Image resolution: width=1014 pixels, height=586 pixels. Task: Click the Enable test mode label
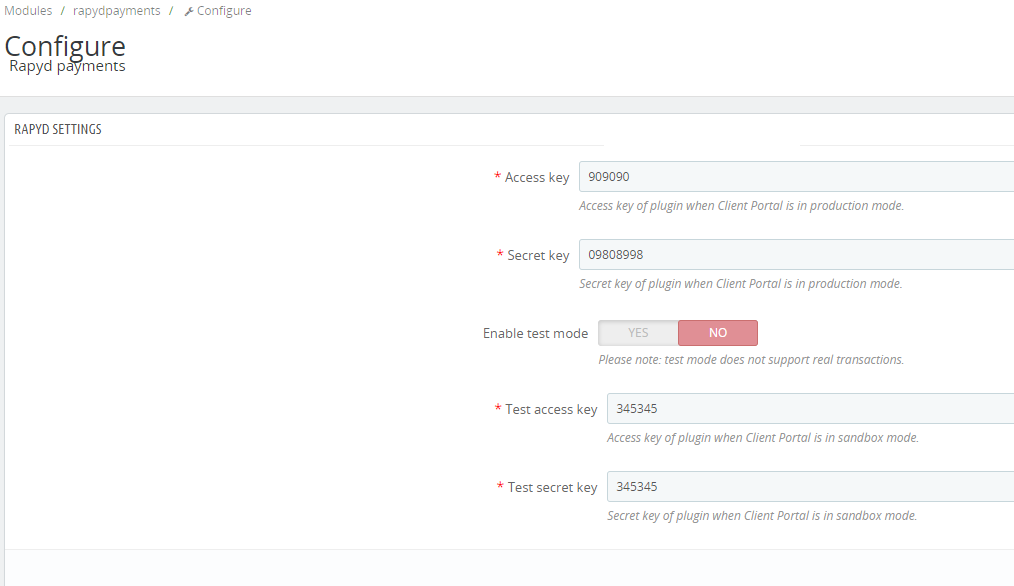tap(535, 333)
